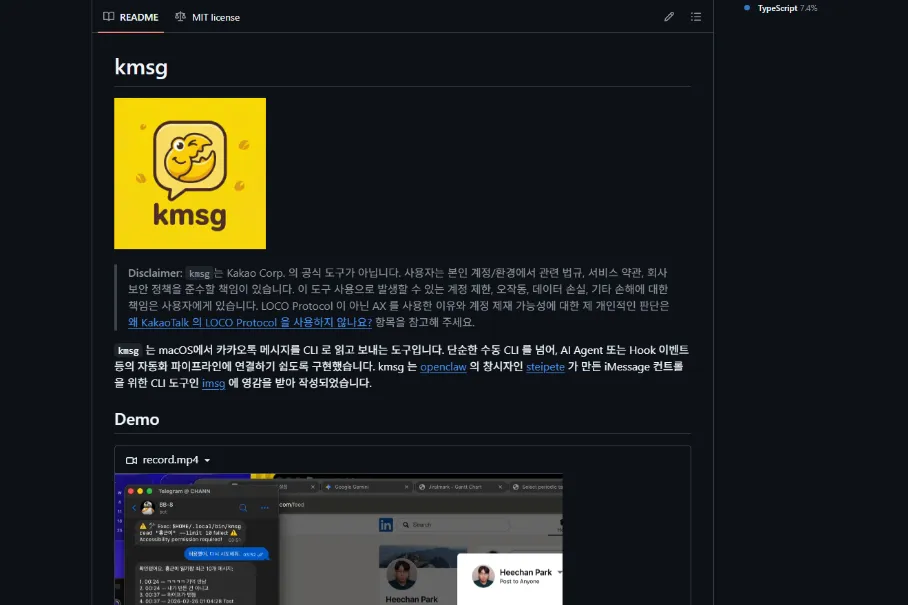The height and width of the screenshot is (605, 908).
Task: Select the README tab
Action: (140, 17)
